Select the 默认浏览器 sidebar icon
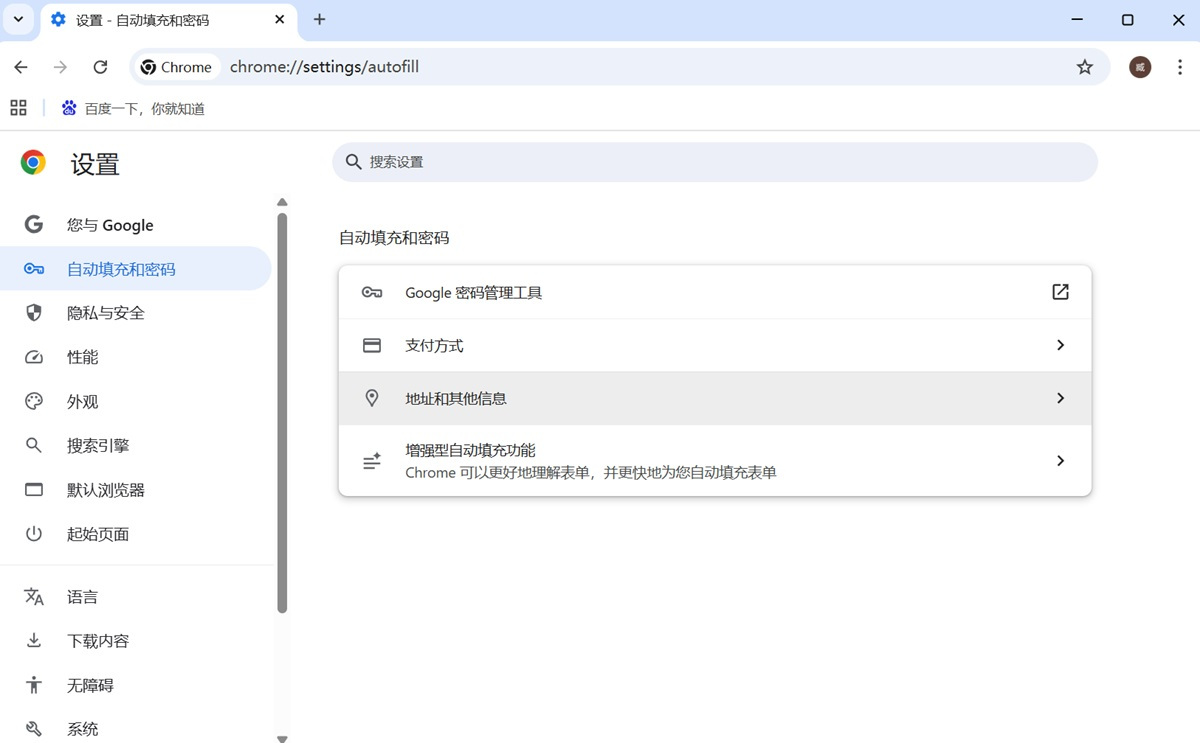The width and height of the screenshot is (1200, 743). point(33,489)
